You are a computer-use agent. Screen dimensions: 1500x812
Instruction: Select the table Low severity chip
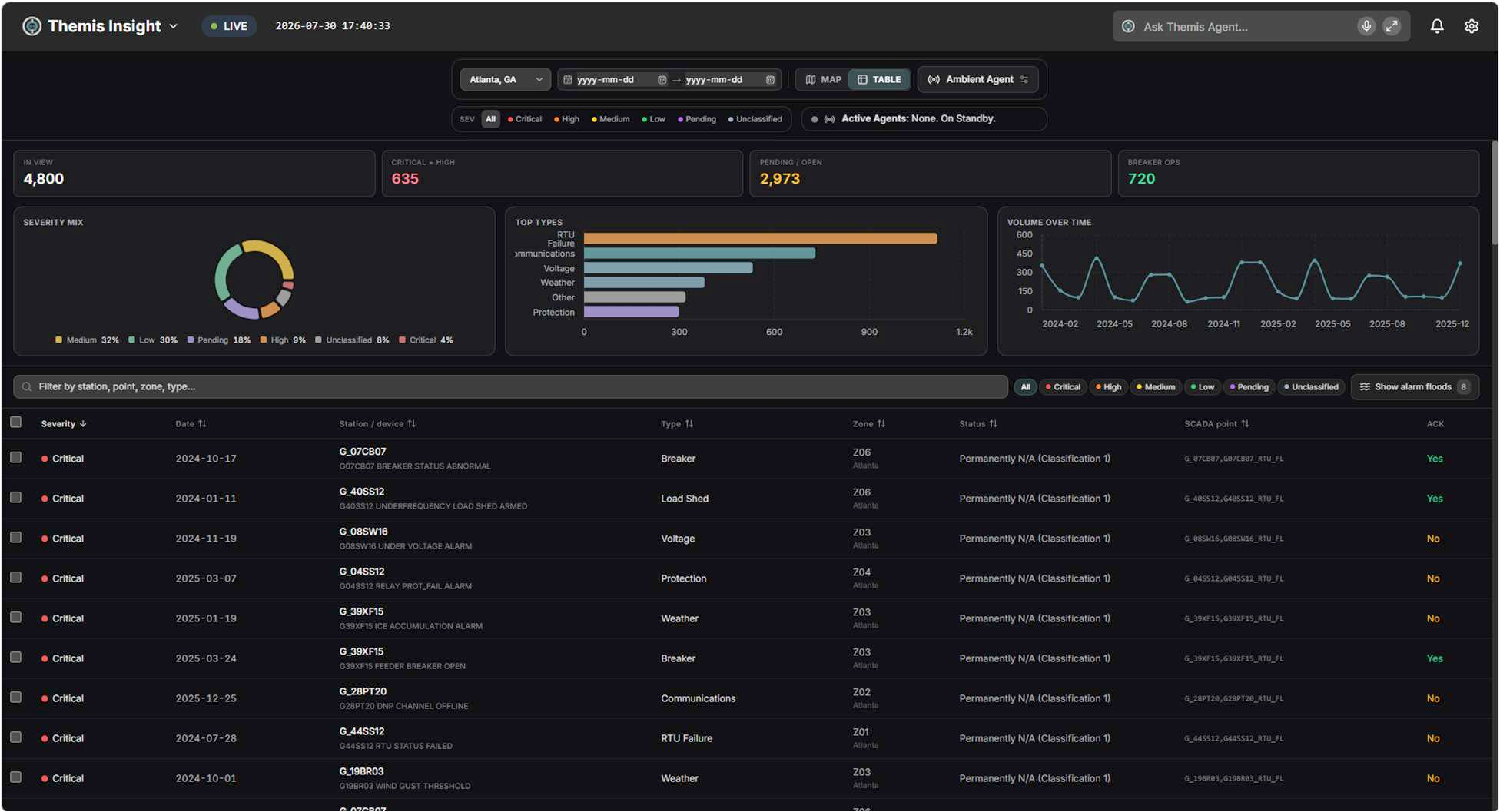[1202, 387]
